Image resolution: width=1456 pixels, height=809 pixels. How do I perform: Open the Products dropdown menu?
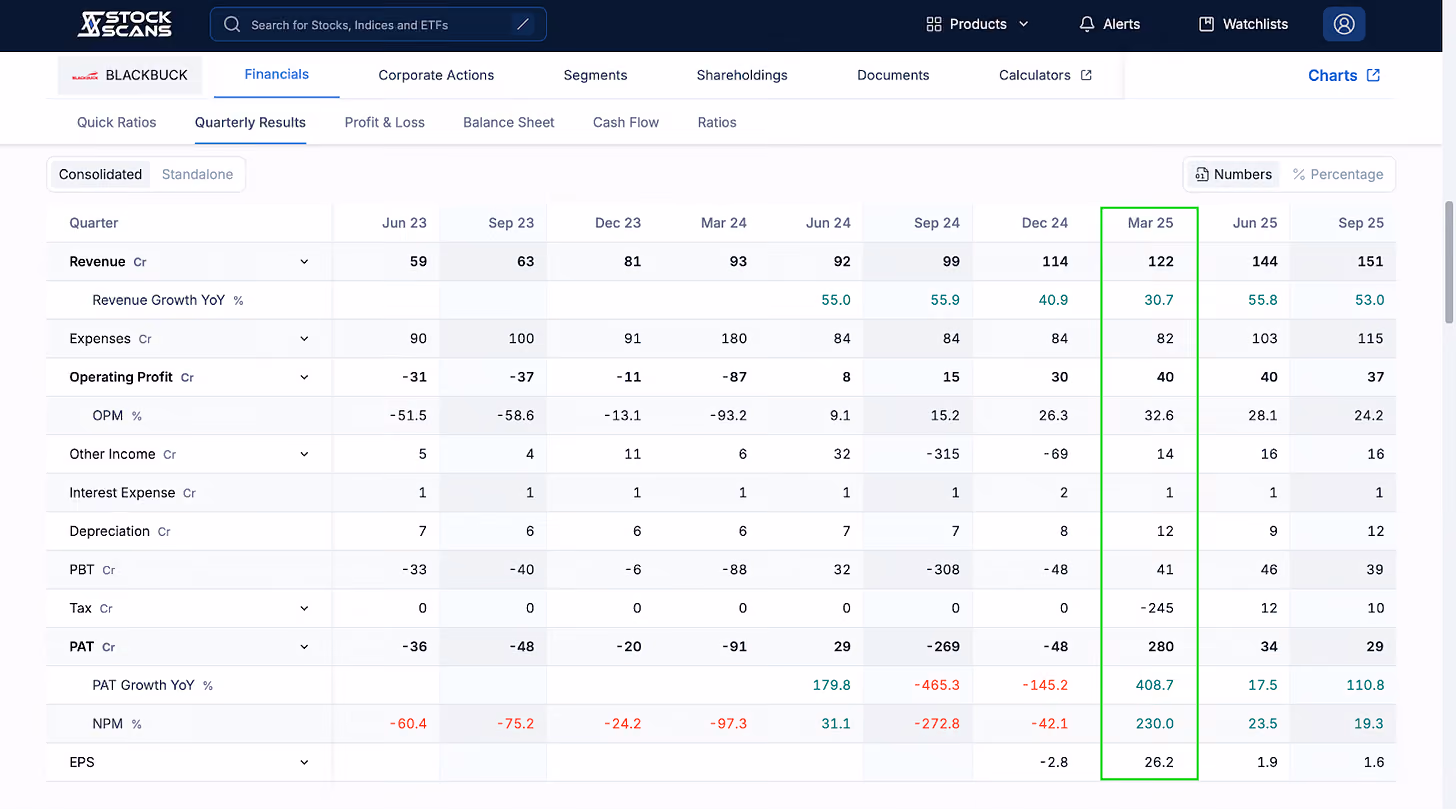click(x=977, y=24)
